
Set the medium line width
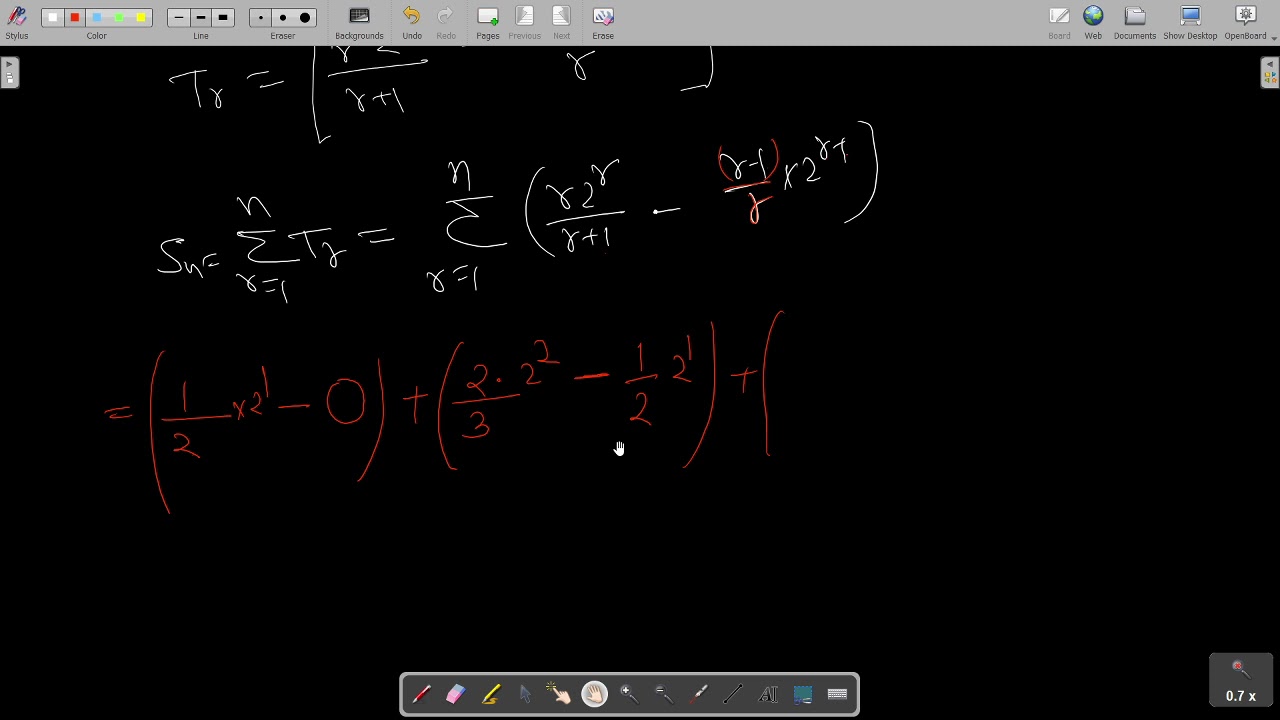click(x=200, y=17)
